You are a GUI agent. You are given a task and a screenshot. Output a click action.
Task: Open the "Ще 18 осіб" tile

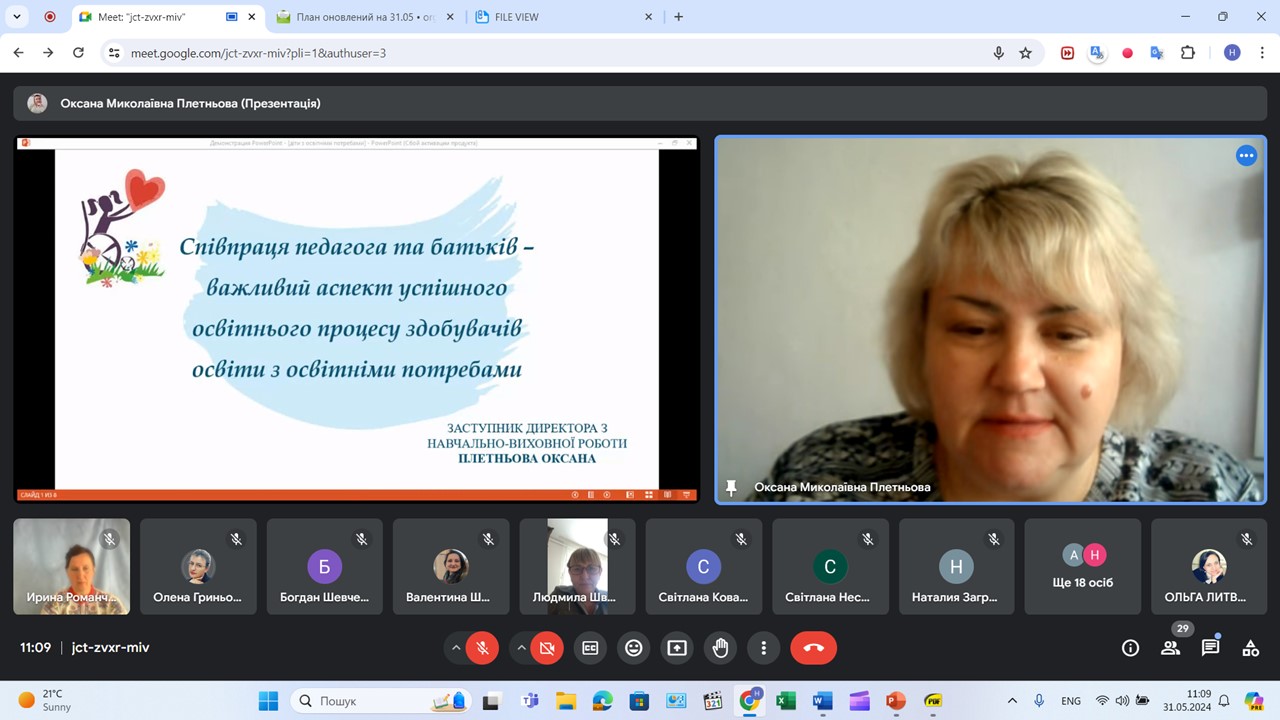(x=1085, y=566)
